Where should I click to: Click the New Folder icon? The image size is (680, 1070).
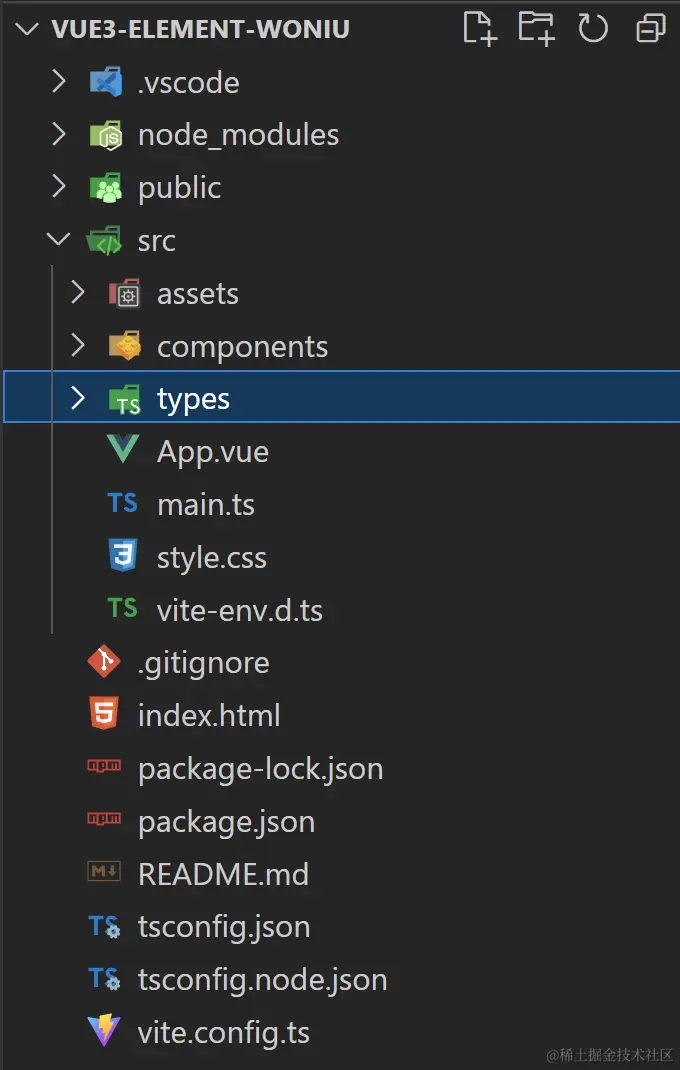(536, 29)
